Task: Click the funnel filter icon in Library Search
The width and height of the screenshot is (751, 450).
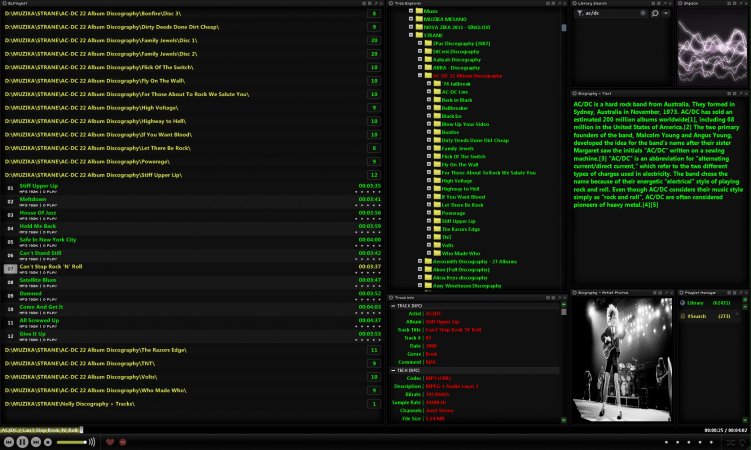Action: pos(580,13)
